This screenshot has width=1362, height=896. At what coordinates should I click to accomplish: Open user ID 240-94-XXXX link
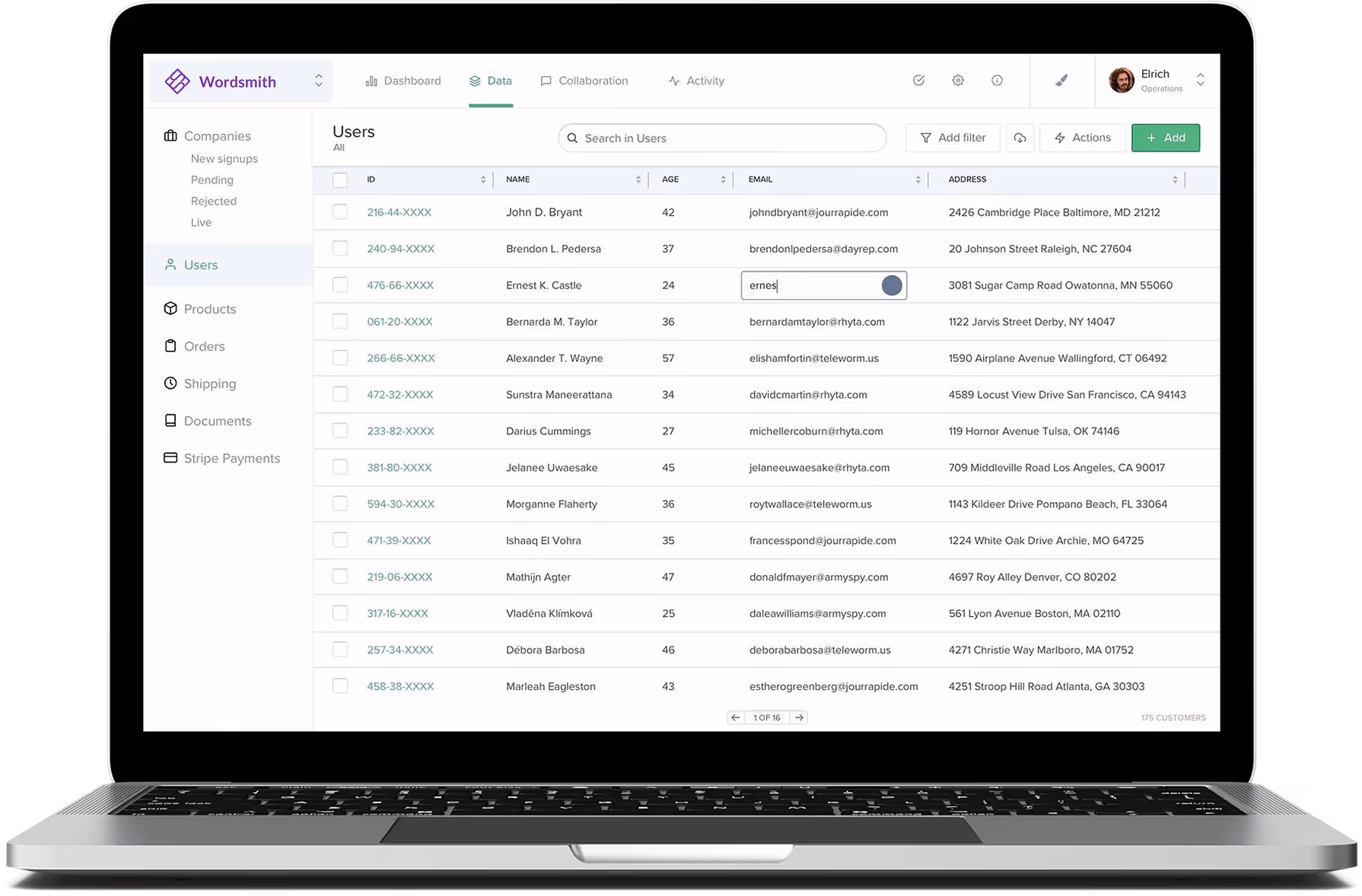(401, 249)
